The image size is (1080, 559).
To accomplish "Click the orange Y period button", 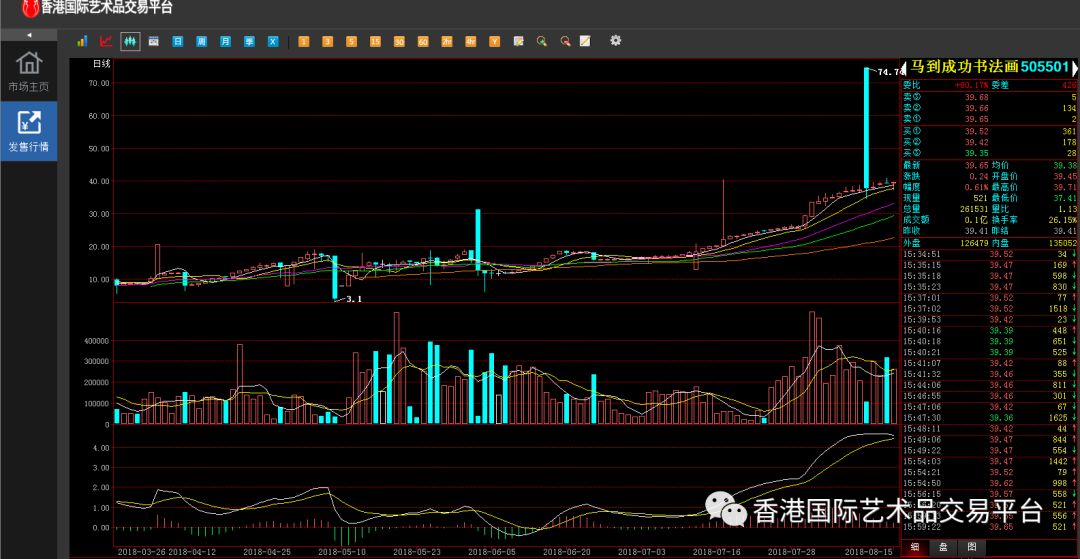I will coord(495,41).
